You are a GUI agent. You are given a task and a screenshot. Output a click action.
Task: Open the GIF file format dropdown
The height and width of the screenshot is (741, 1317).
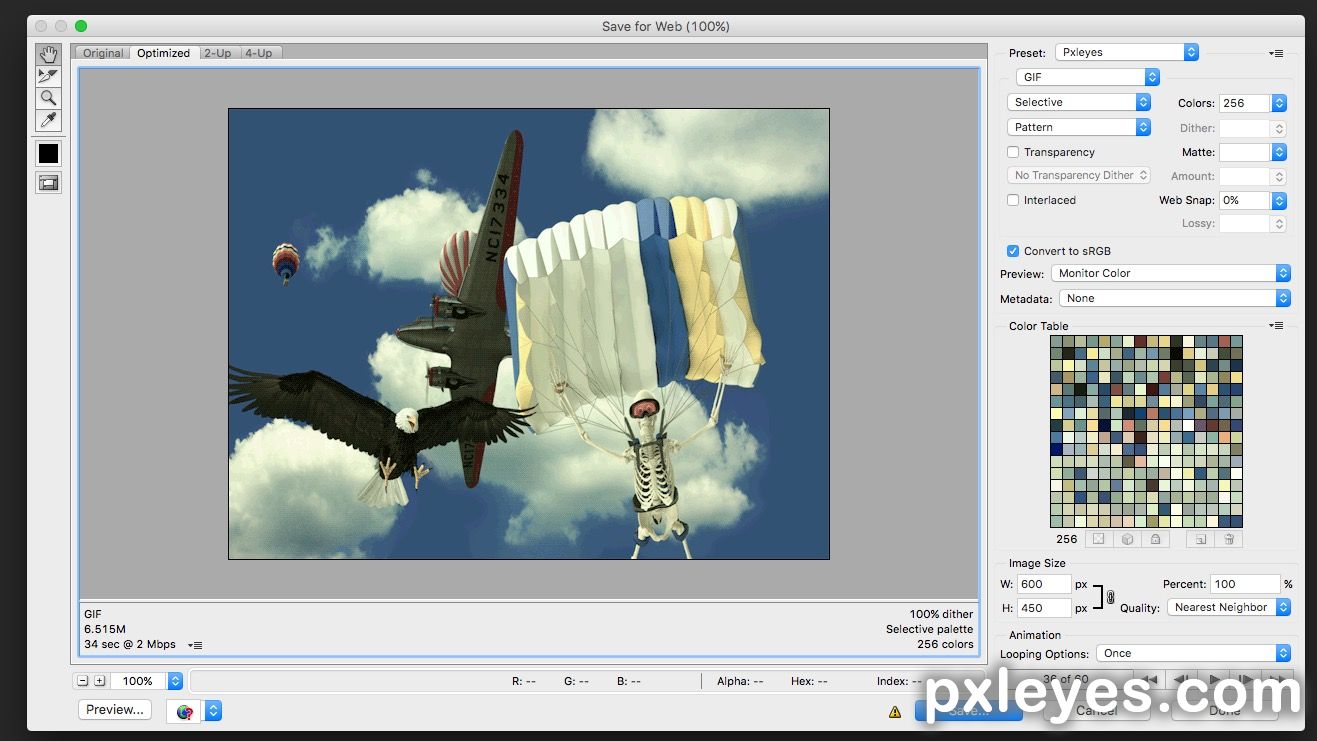[x=1088, y=77]
